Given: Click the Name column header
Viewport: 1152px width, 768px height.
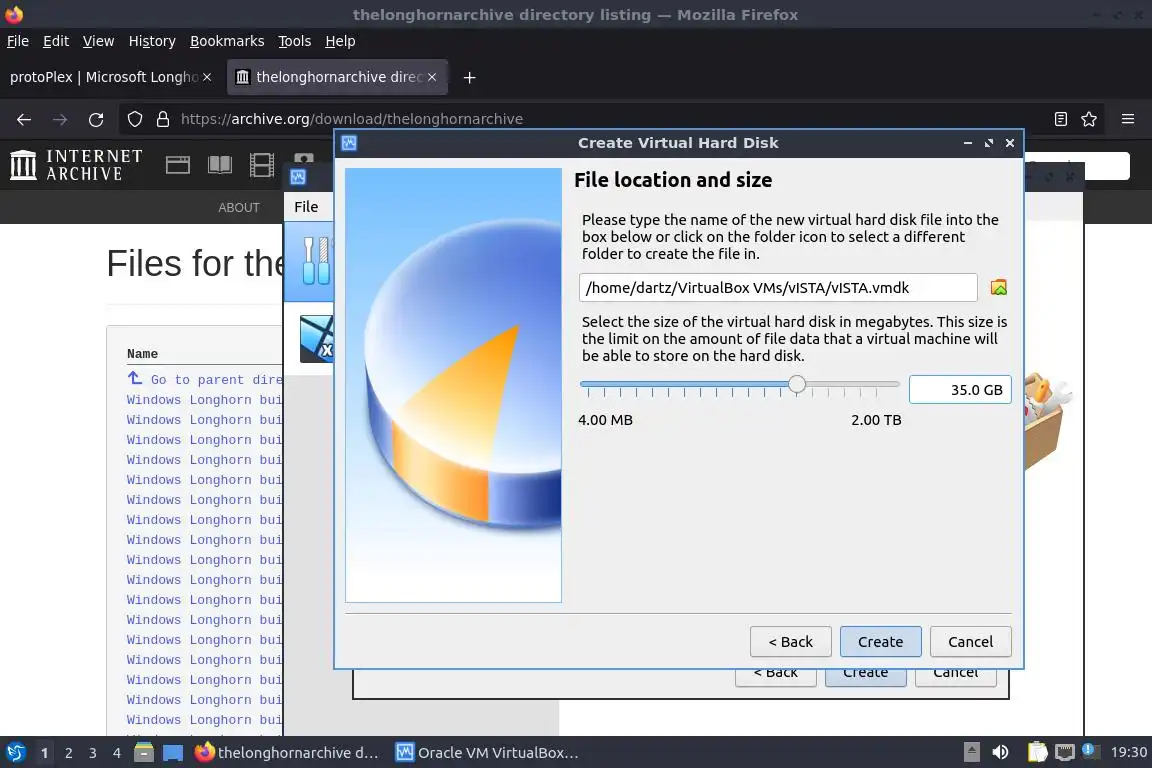Looking at the screenshot, I should [x=143, y=354].
